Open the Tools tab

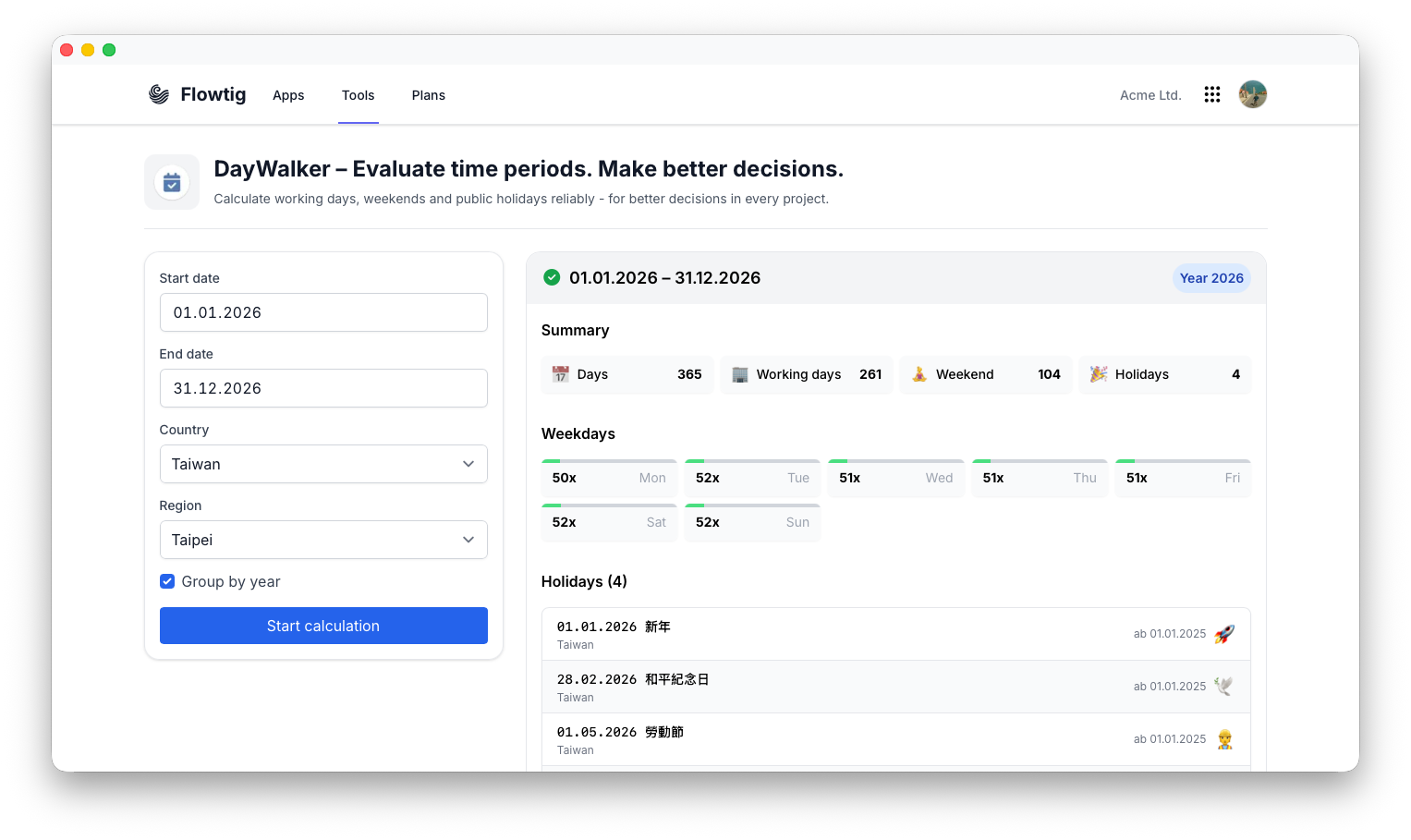click(x=359, y=95)
